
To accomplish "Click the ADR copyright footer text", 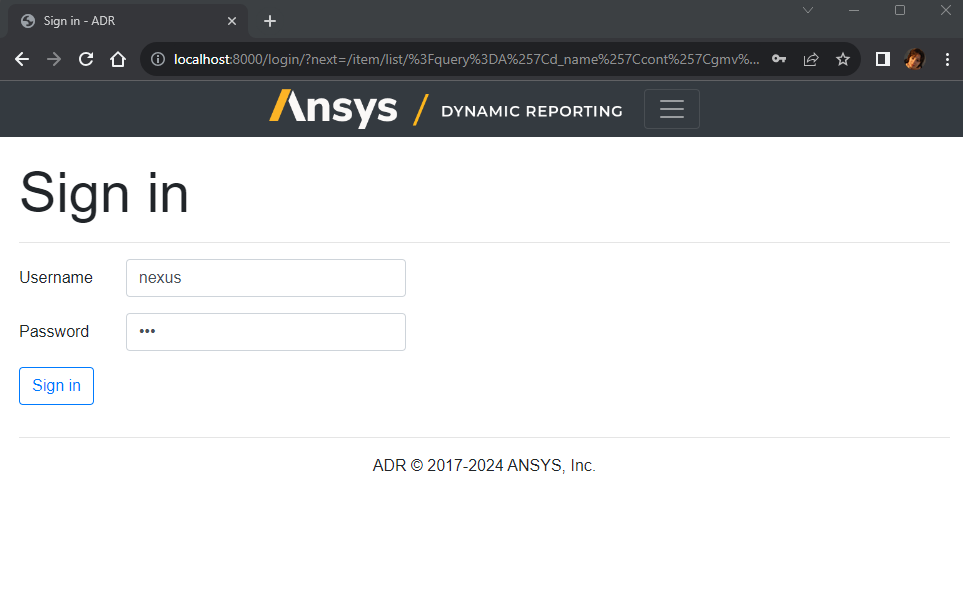I will pos(484,465).
